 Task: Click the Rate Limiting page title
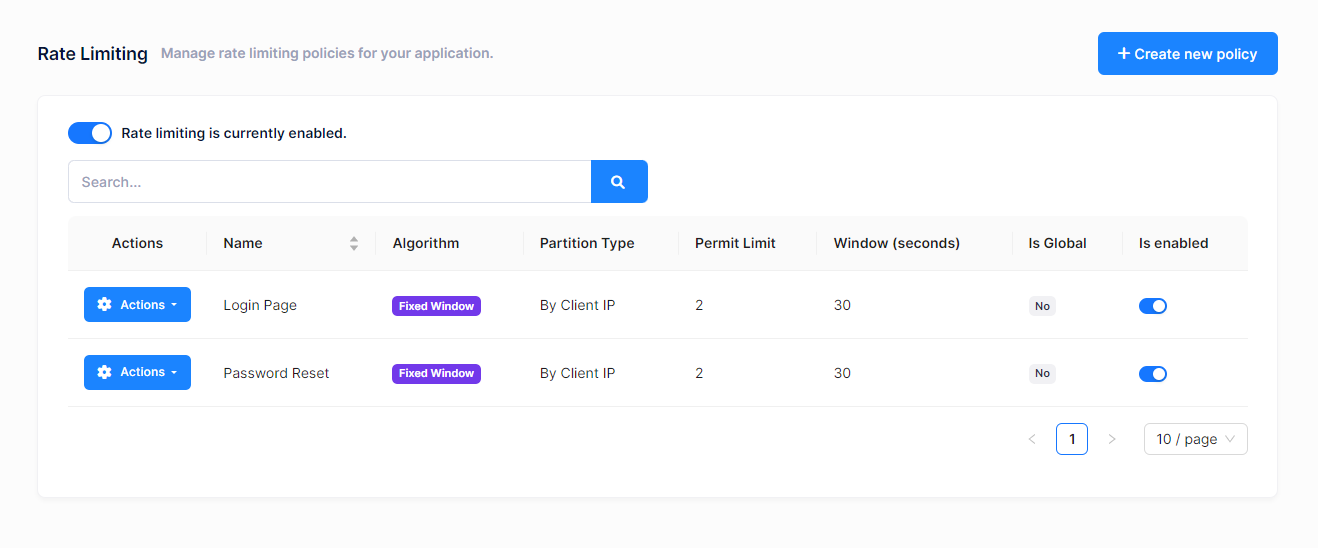[93, 54]
